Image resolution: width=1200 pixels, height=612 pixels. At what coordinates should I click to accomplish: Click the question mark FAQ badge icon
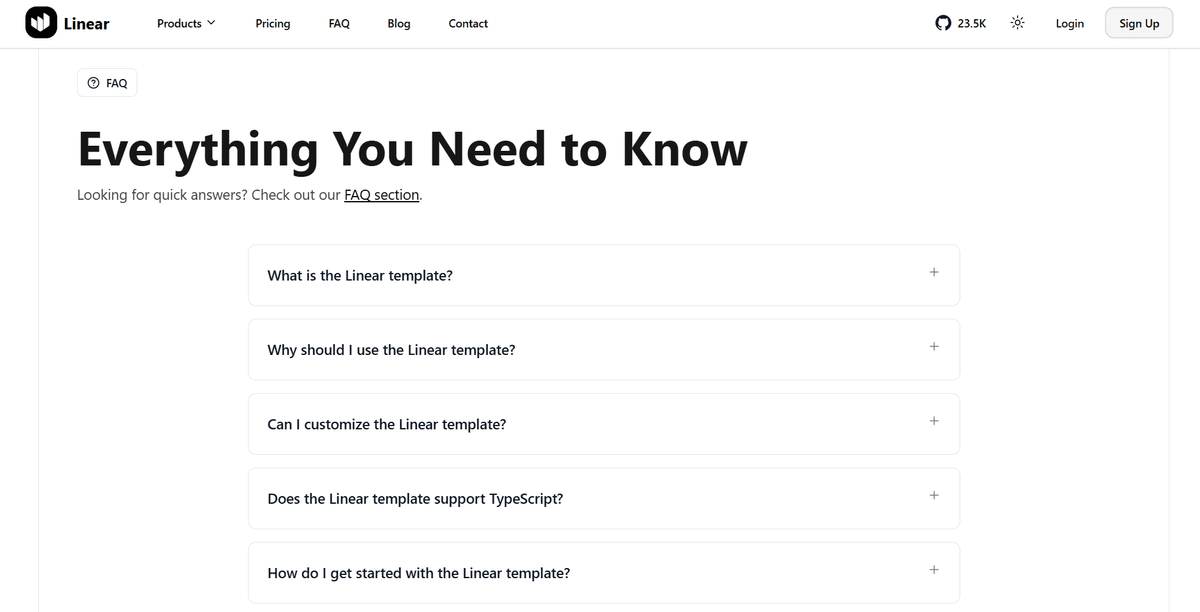click(93, 83)
